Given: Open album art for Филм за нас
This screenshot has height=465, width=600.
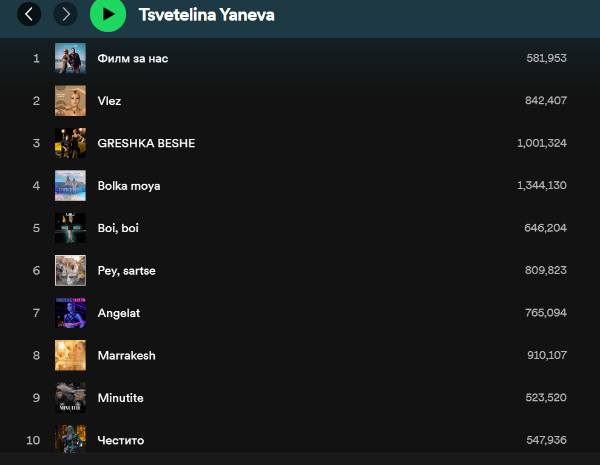Looking at the screenshot, I should pyautogui.click(x=70, y=58).
